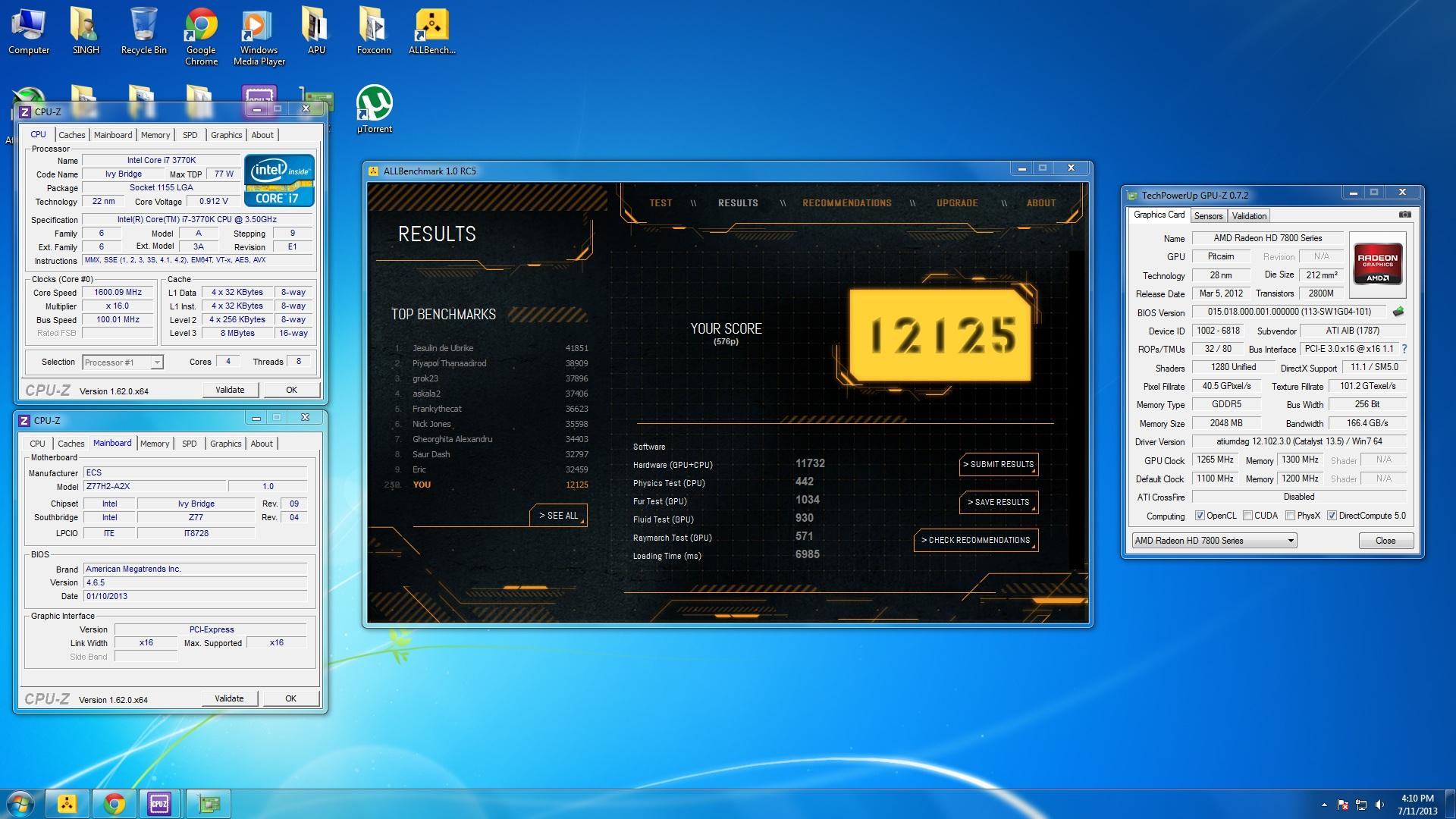Viewport: 1456px width, 819px height.
Task: Launch the ALLBench desktop shortcut
Action: [431, 32]
